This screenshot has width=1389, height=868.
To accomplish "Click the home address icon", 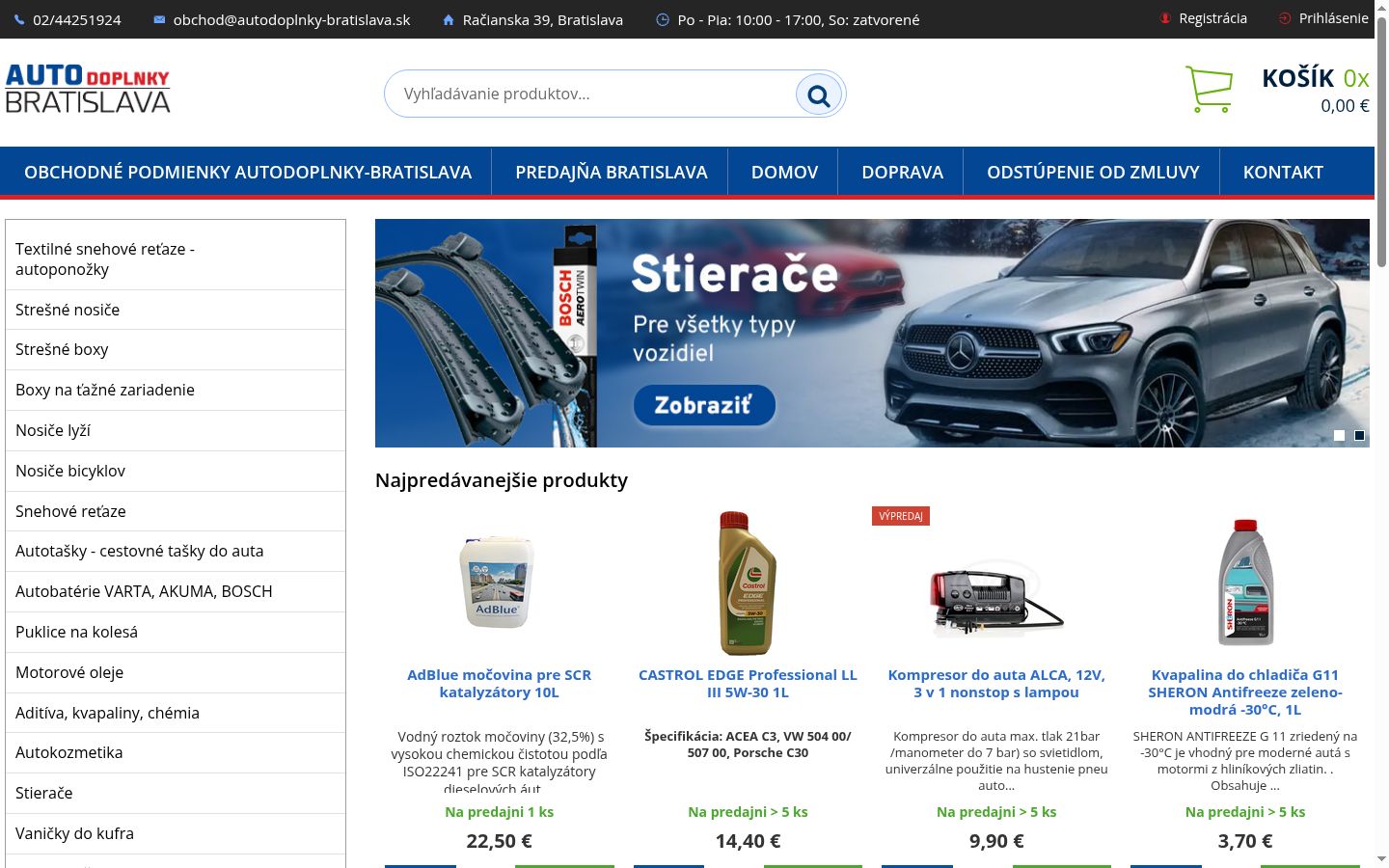I will (449, 19).
